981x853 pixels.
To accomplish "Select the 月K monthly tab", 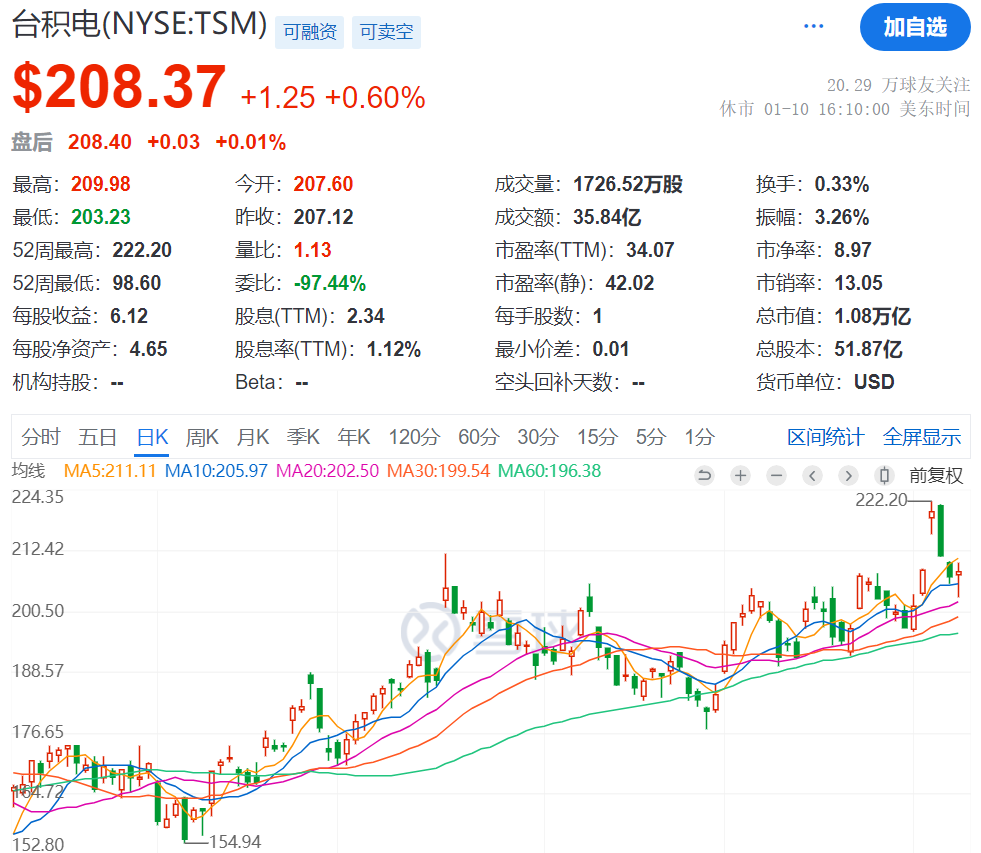I will click(253, 437).
